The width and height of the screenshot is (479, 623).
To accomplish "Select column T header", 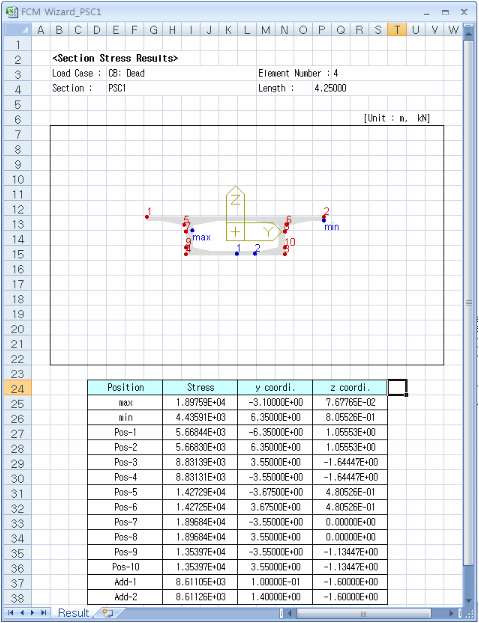I will coord(397,30).
